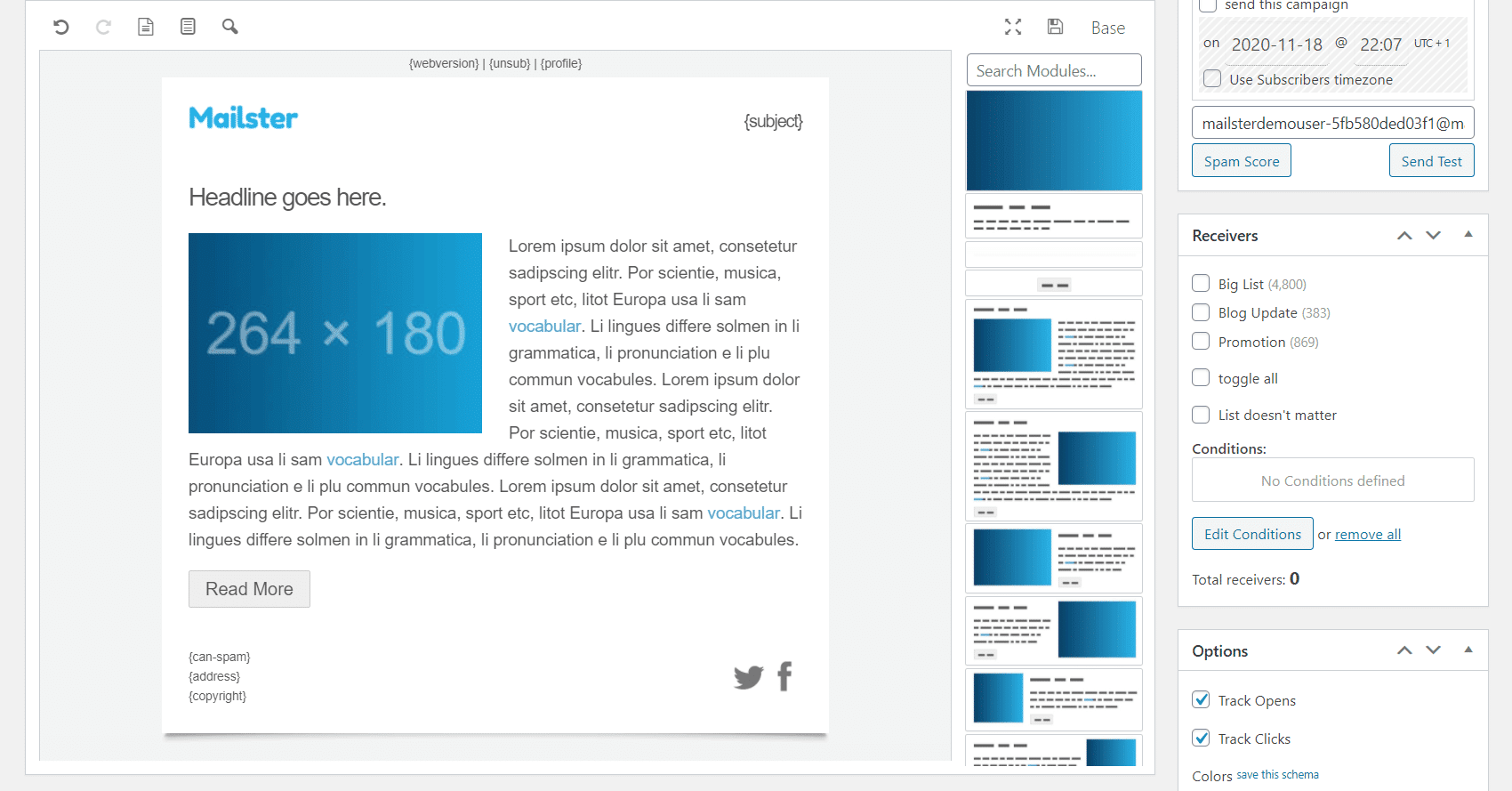Select the text-only module thumbnail
Screen dimensions: 1512x791
point(1054,216)
